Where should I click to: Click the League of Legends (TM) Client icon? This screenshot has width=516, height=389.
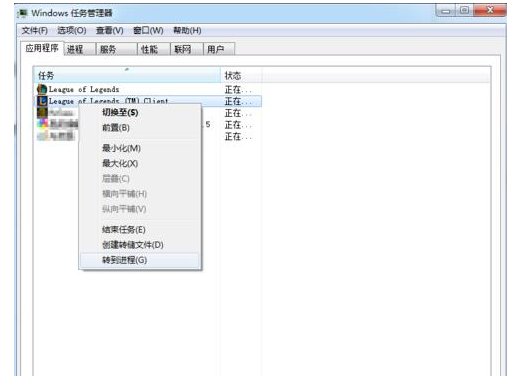point(42,101)
